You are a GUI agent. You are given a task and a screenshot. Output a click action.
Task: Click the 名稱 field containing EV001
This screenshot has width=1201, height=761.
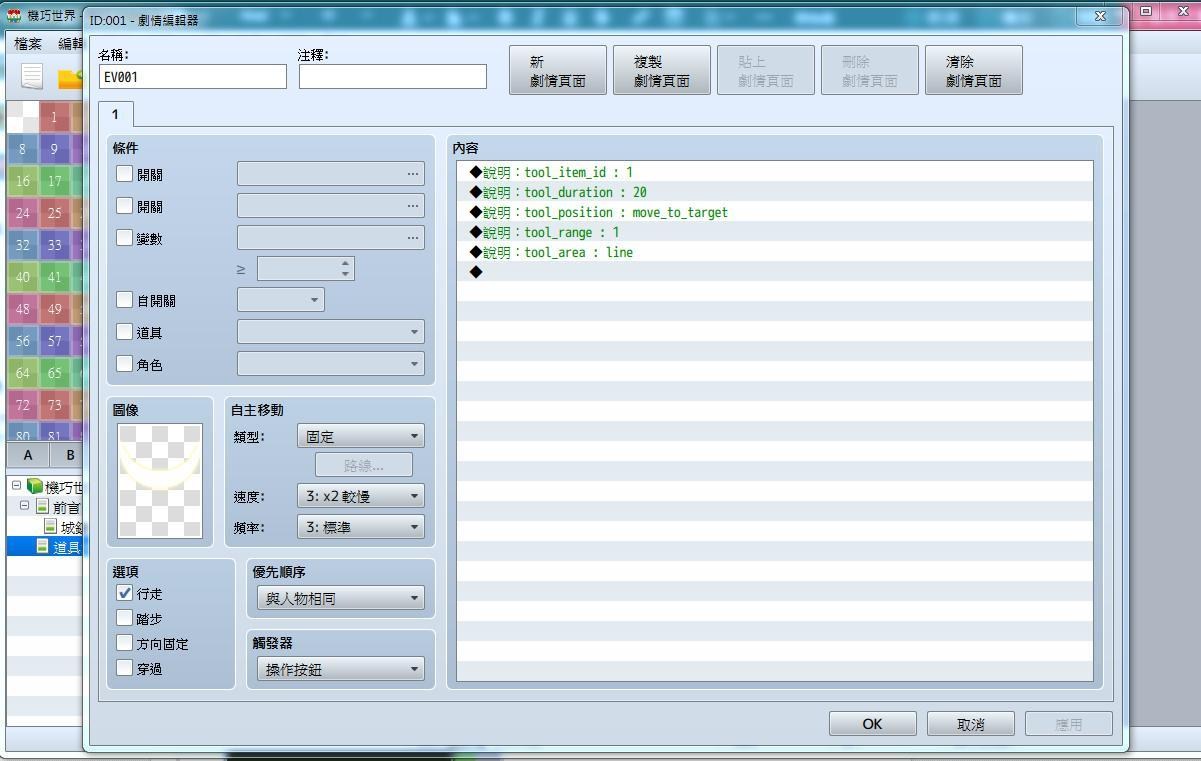[x=193, y=77]
